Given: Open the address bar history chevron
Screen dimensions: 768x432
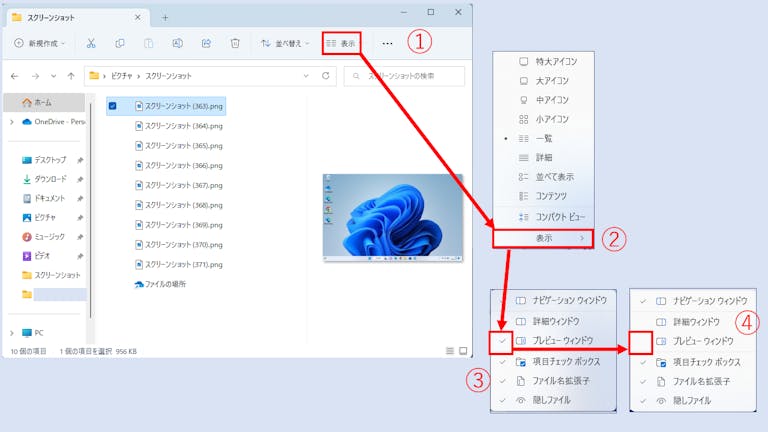Looking at the screenshot, I should coord(306,76).
